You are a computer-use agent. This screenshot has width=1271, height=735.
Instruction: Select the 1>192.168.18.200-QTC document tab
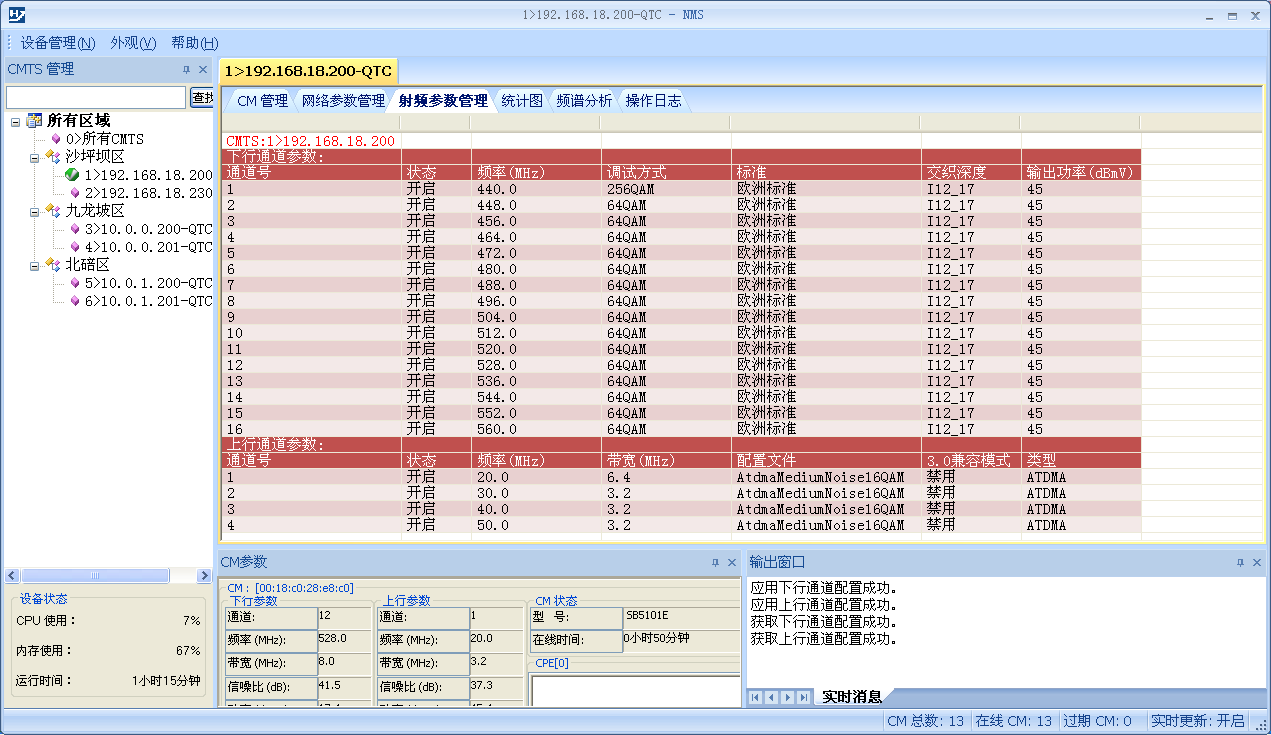point(308,71)
